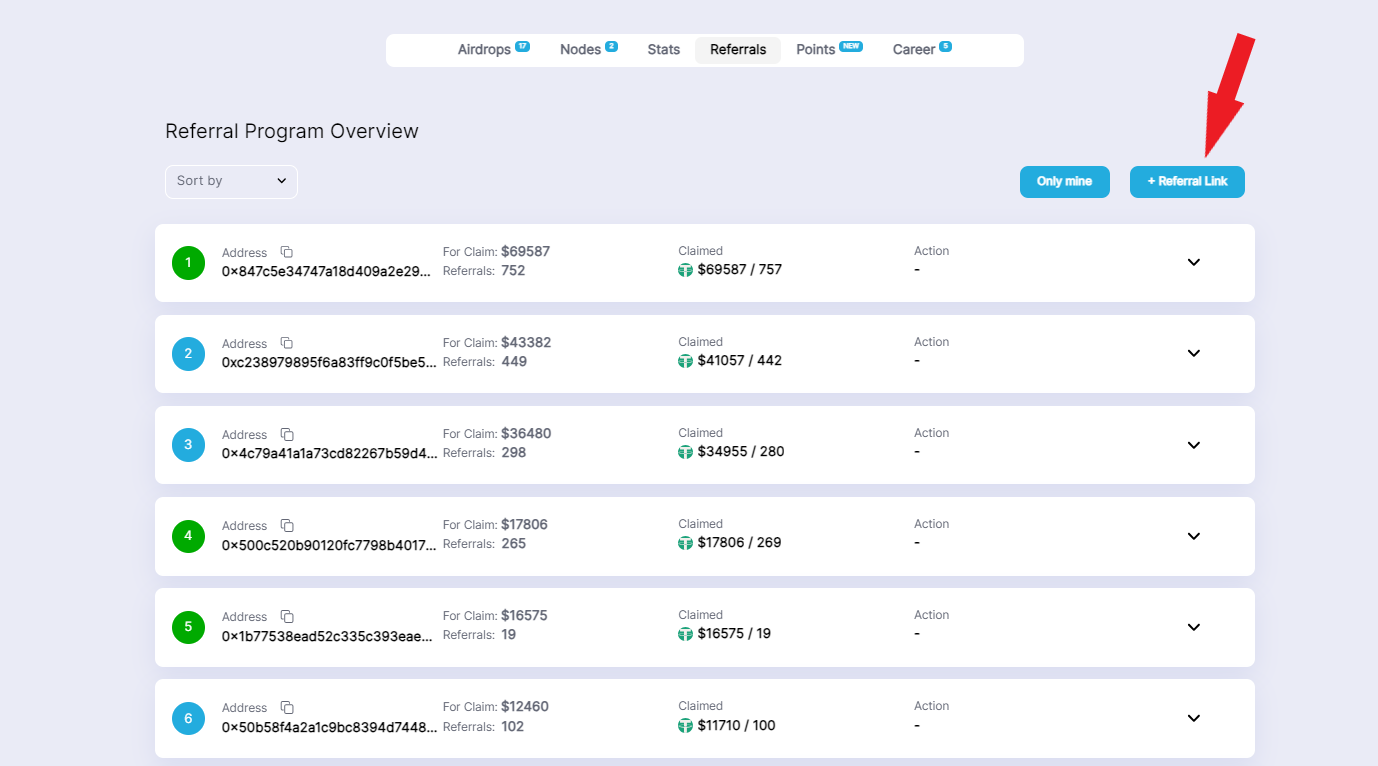Click the Tether icon beside $34955 / 280
1378x766 pixels.
(x=685, y=452)
